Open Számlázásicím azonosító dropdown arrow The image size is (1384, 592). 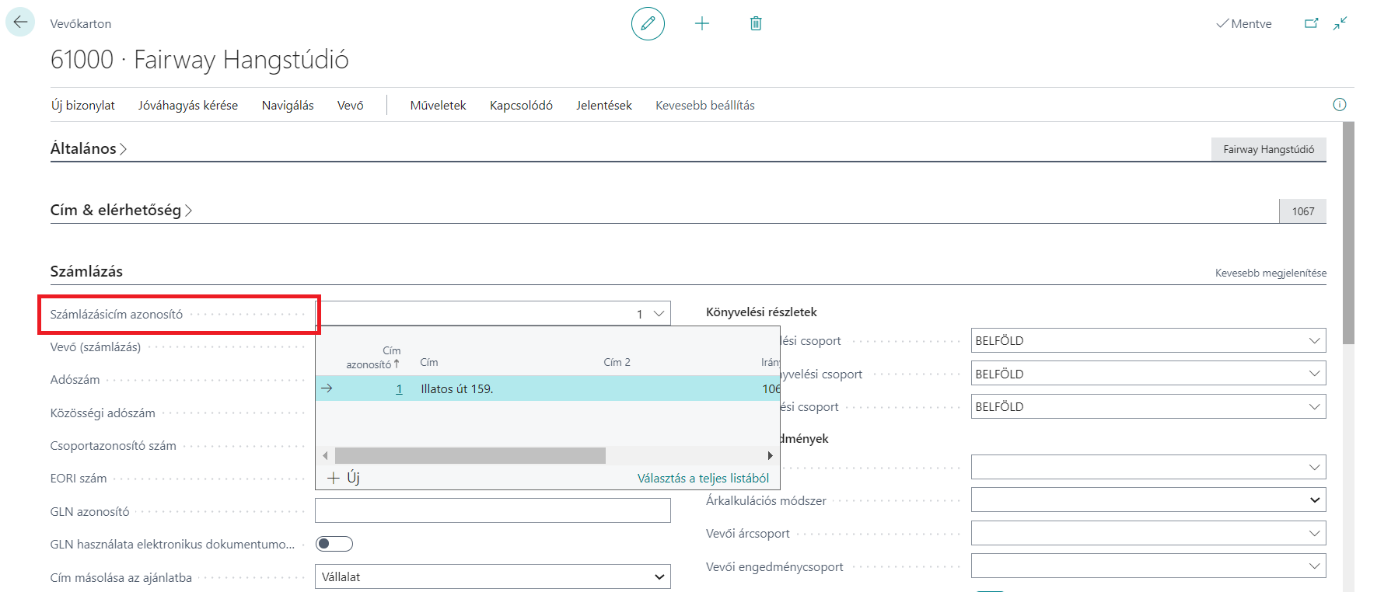pyautogui.click(x=658, y=314)
